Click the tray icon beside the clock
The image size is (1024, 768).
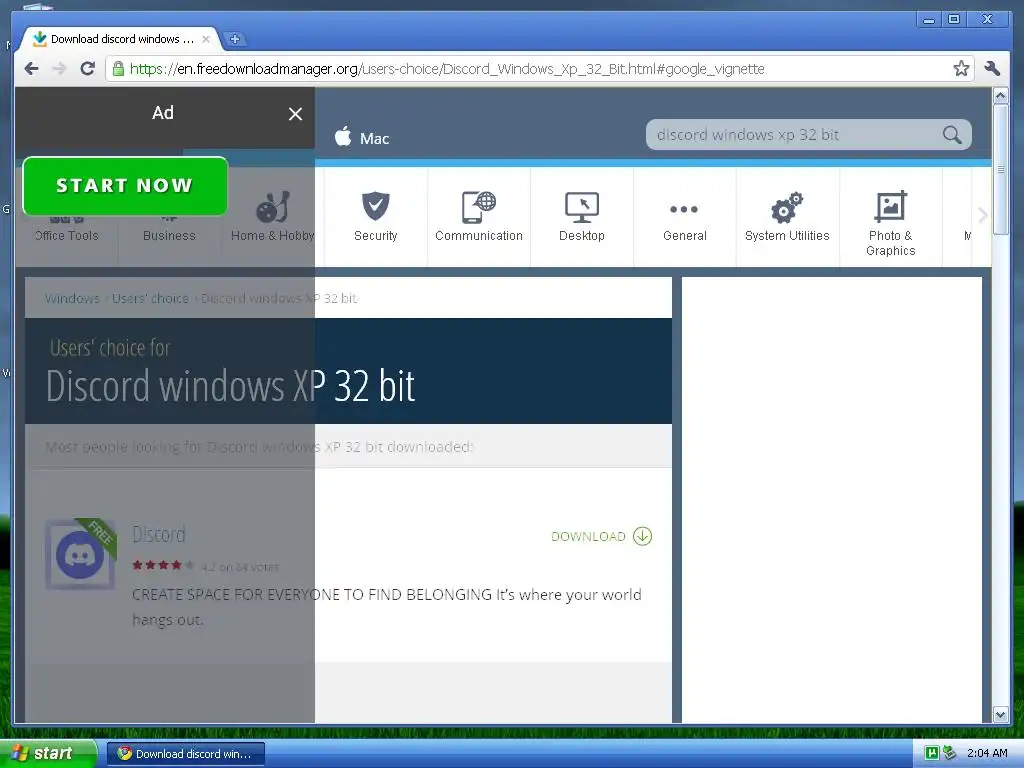tap(949, 753)
